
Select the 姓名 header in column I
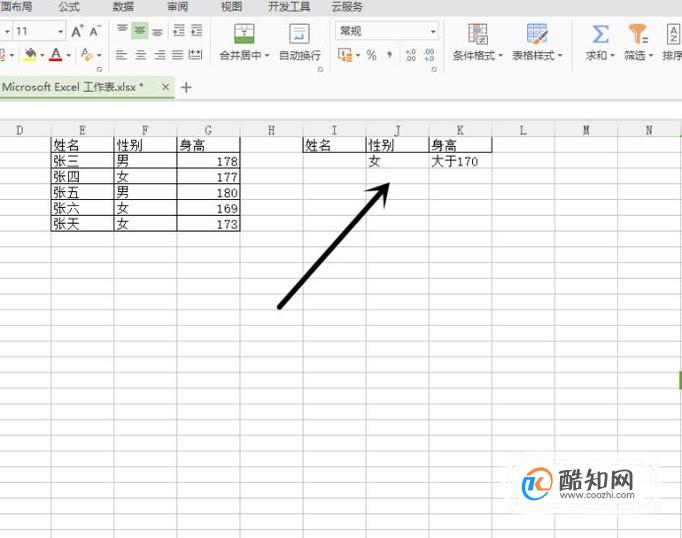pos(334,144)
